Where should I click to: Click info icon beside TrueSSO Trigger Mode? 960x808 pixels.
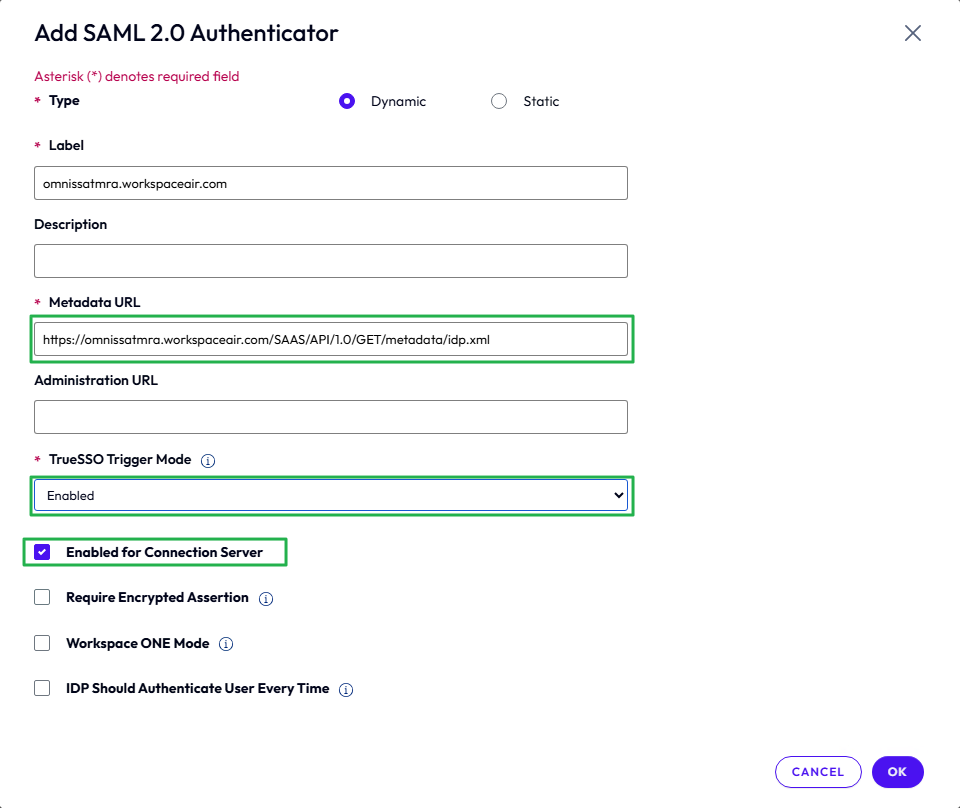[209, 461]
